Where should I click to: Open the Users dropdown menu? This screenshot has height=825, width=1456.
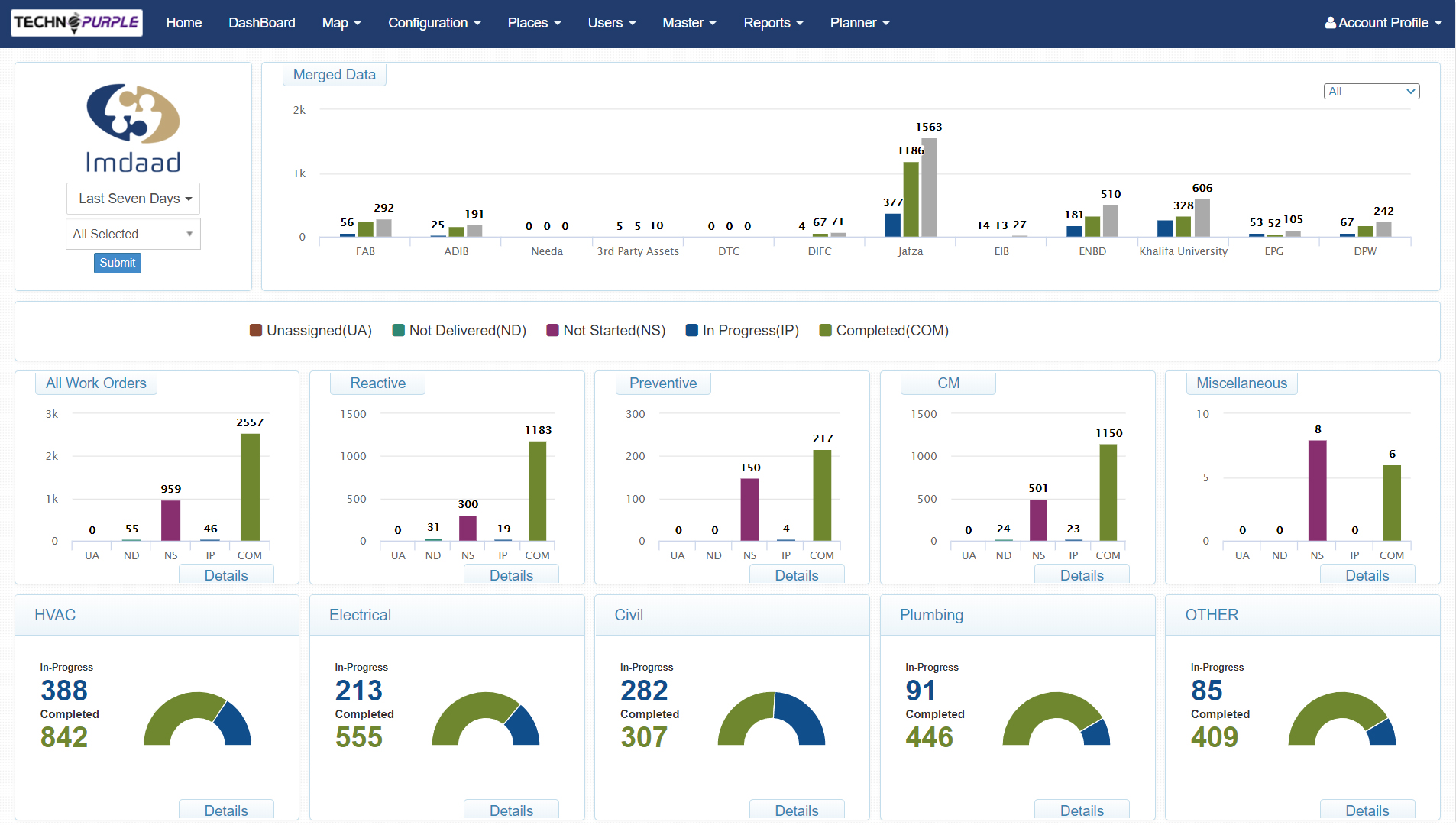[612, 23]
